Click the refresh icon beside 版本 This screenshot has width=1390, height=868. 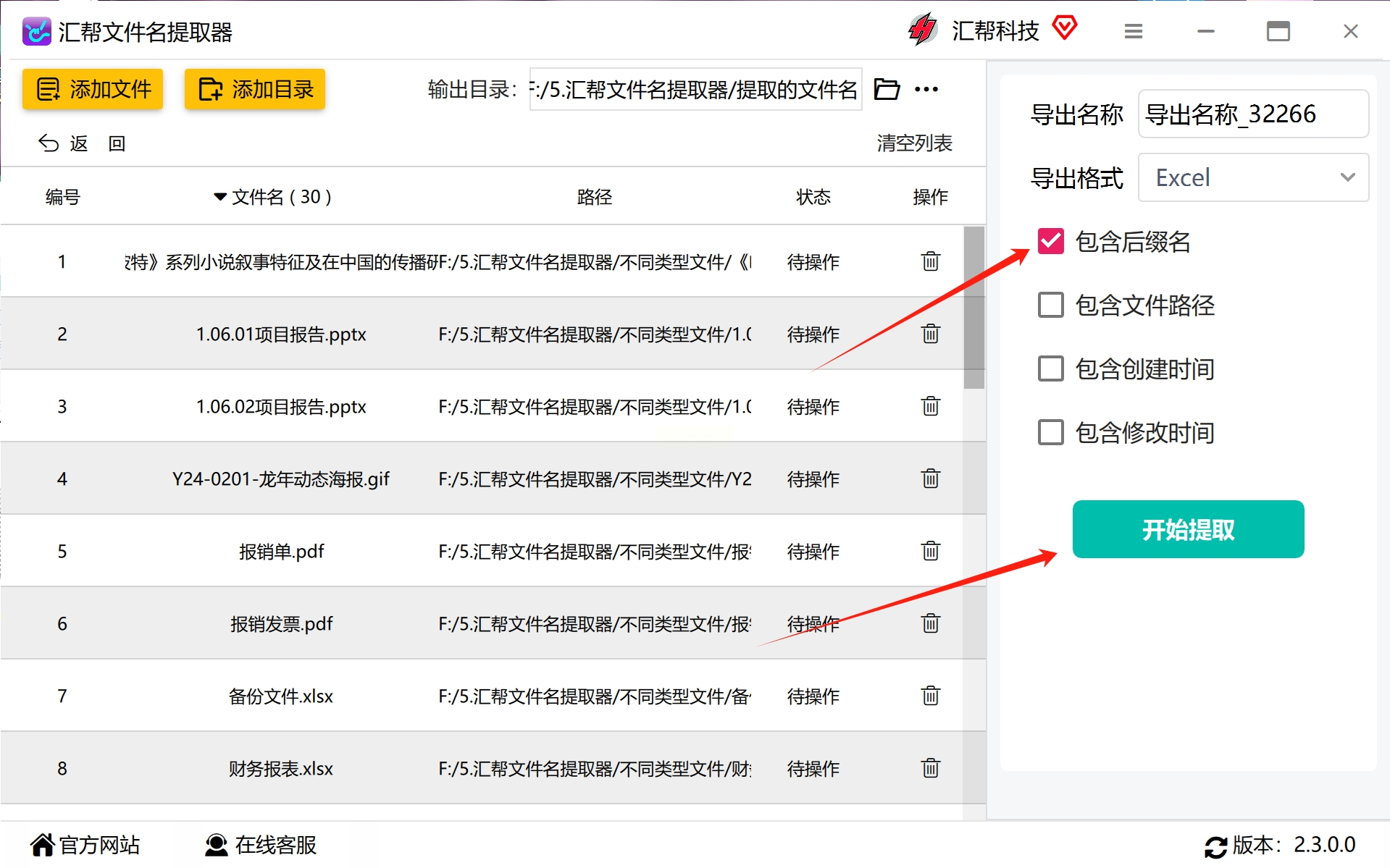tap(1215, 846)
